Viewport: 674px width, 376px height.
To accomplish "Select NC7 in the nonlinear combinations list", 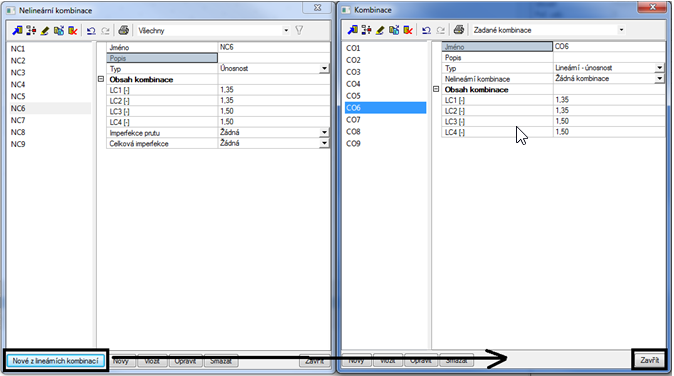I will coord(18,120).
